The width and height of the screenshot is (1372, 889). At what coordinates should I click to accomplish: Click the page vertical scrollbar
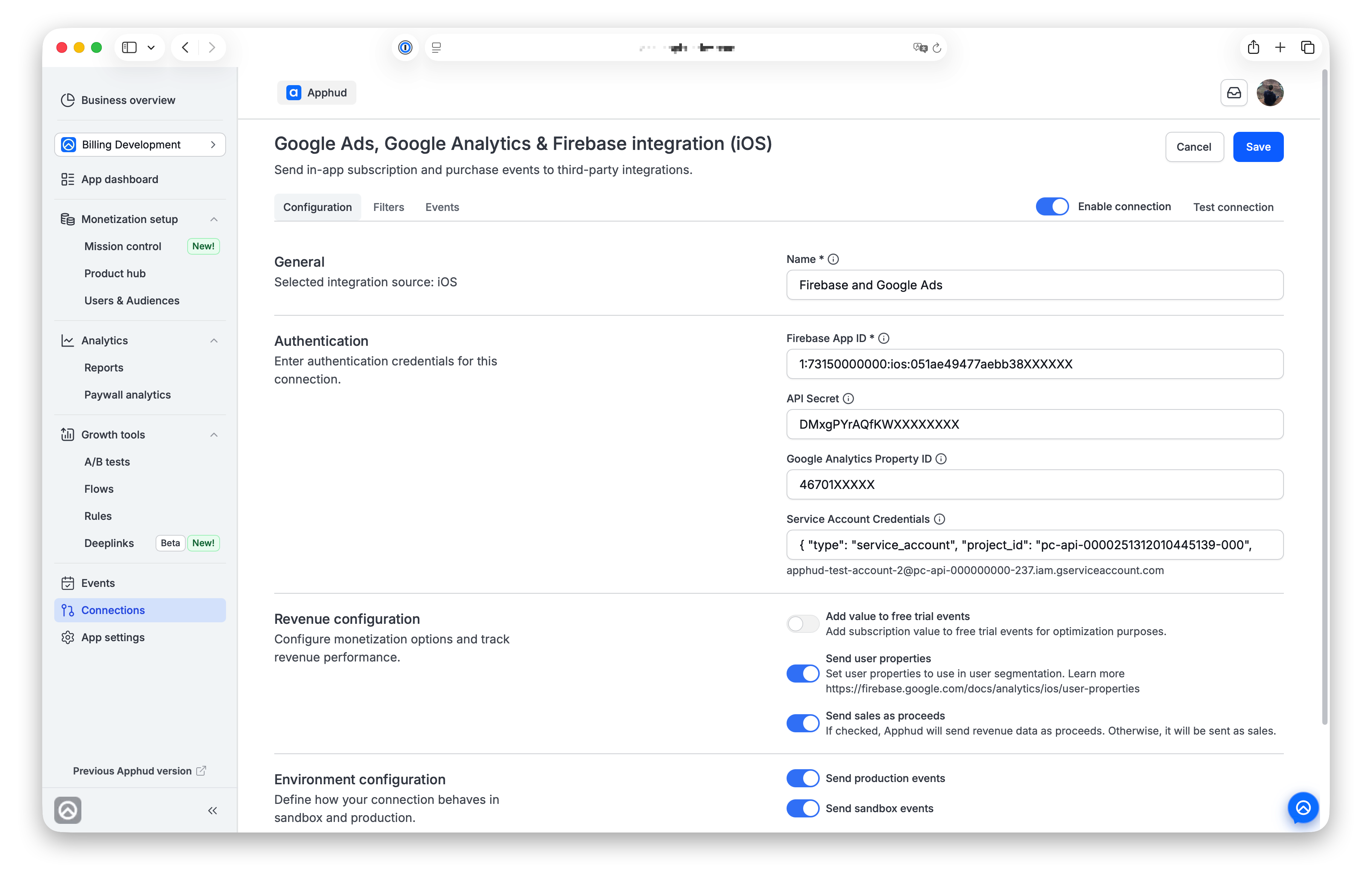(x=1324, y=398)
